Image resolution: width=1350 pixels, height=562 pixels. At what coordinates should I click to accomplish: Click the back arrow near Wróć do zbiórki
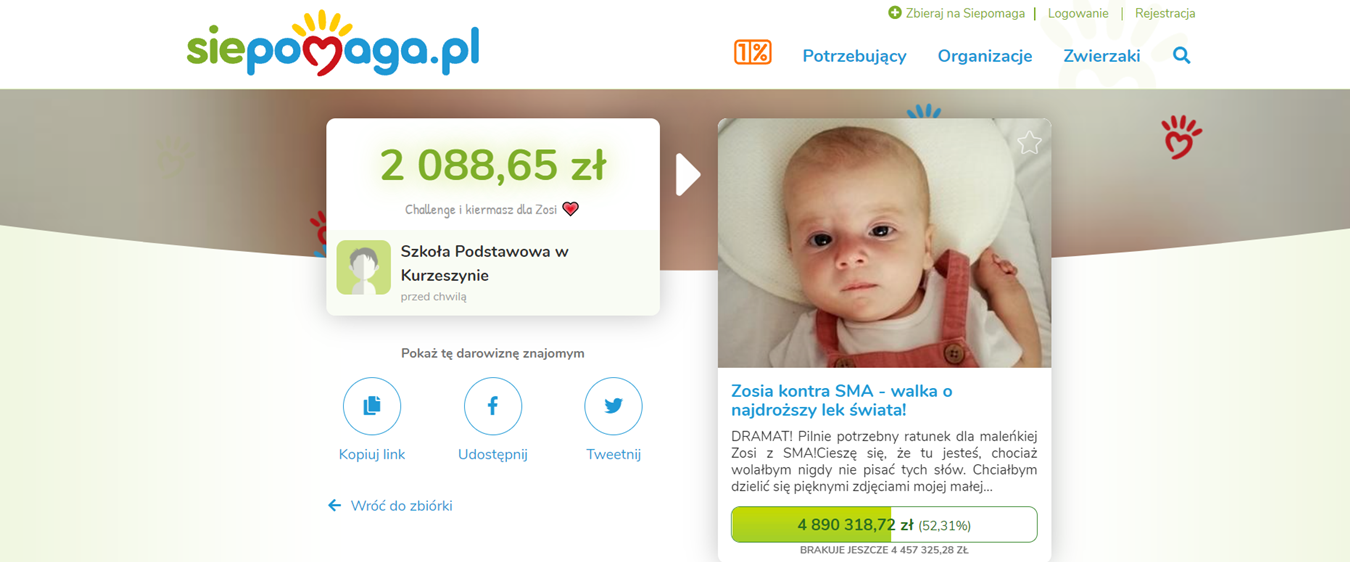(x=335, y=506)
